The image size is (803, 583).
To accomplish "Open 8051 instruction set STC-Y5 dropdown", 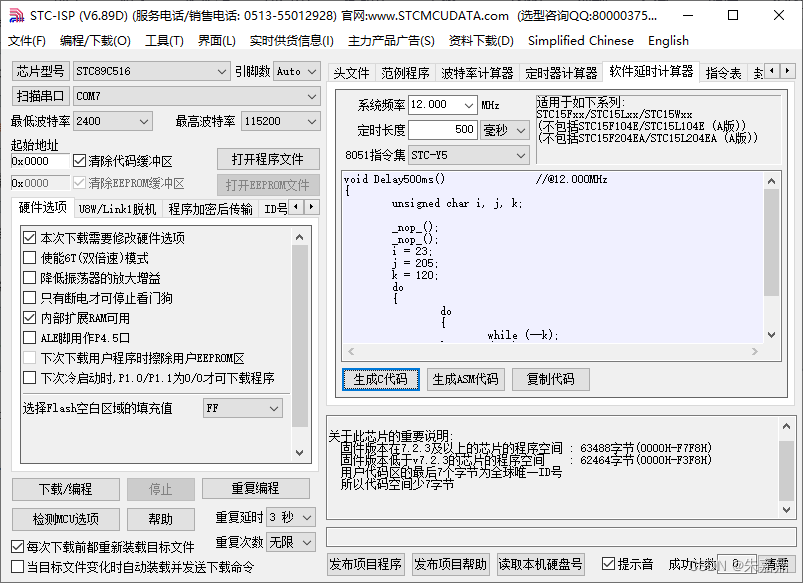I will pyautogui.click(x=469, y=155).
